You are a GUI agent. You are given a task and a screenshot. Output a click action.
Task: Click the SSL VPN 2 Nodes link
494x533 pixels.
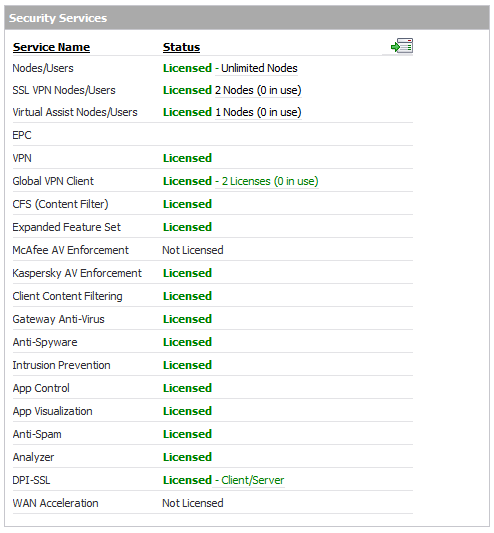(258, 90)
